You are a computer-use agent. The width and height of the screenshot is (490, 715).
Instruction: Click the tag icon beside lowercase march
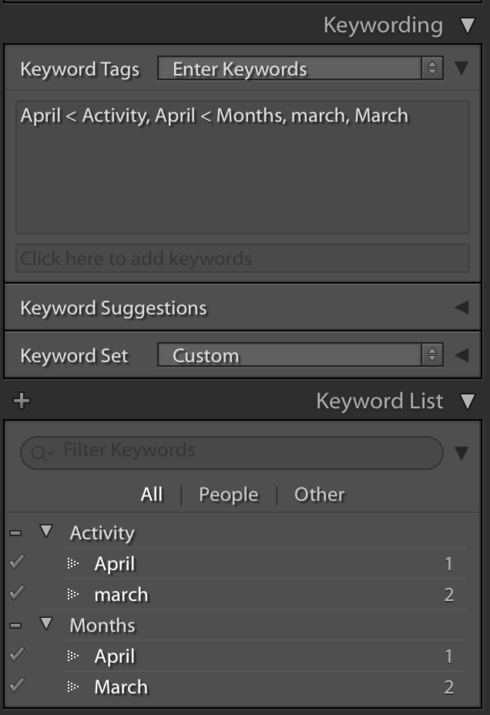point(73,594)
